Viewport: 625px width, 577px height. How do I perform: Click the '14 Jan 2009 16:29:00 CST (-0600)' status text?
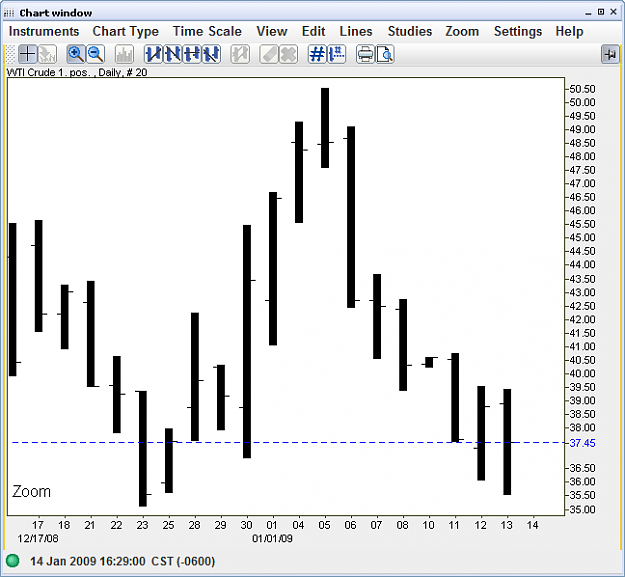(122, 561)
